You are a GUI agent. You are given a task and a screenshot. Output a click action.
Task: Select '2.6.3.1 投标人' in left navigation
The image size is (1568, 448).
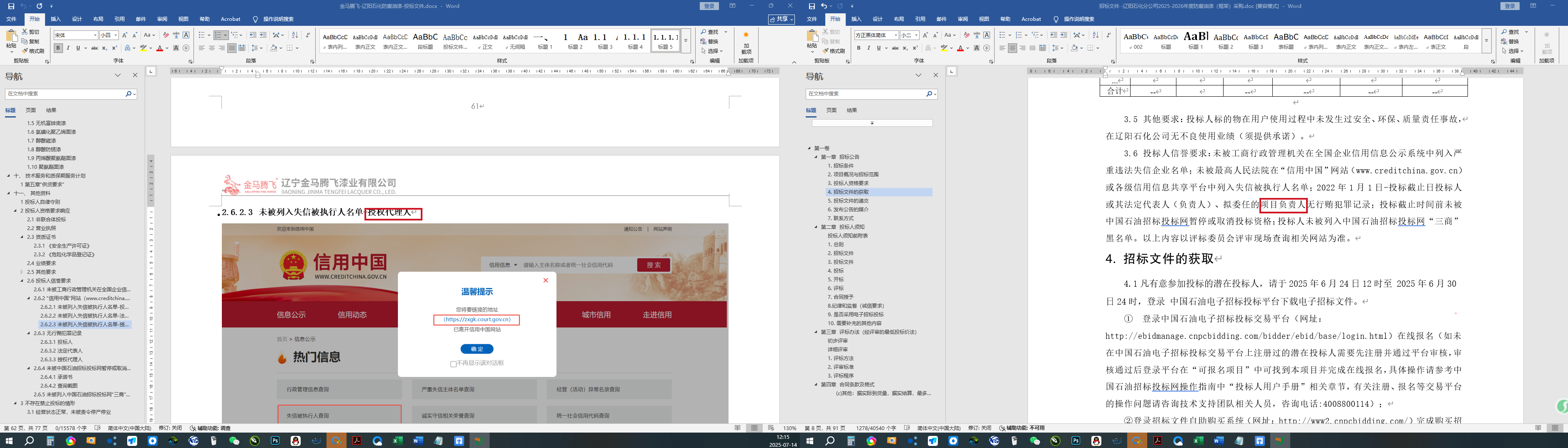click(x=57, y=342)
